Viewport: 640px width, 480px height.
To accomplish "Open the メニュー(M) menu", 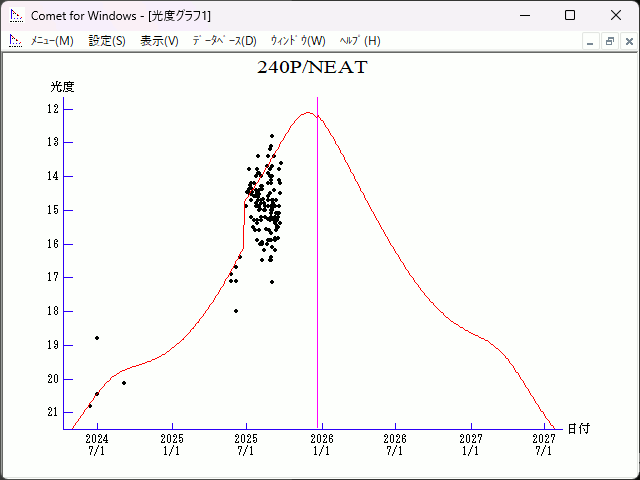I will click(51, 41).
